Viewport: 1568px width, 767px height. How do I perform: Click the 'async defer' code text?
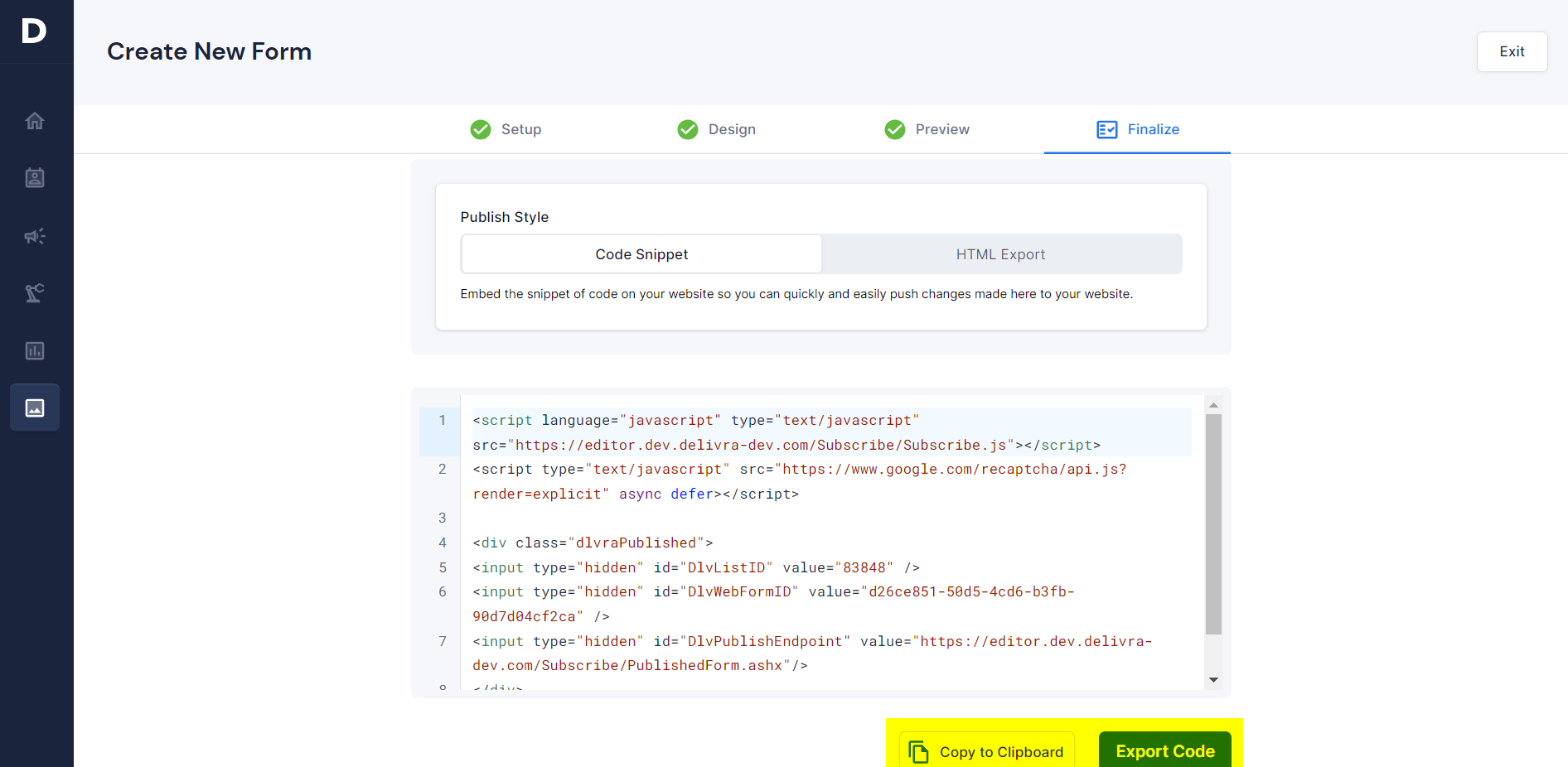(666, 494)
